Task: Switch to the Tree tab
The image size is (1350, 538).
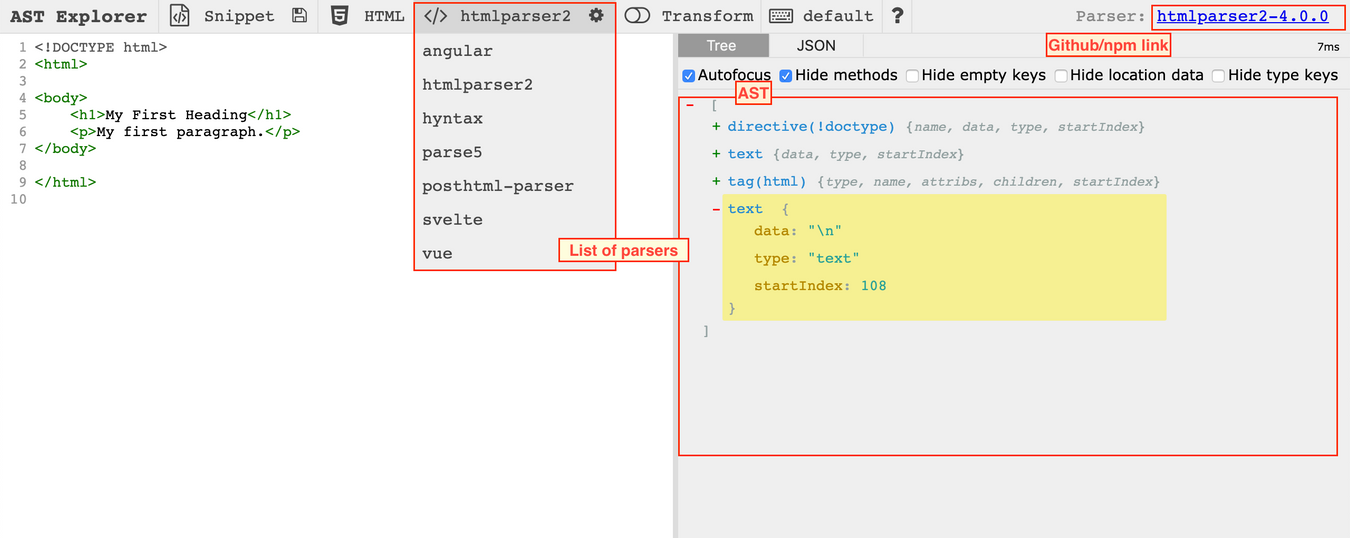Action: click(721, 46)
